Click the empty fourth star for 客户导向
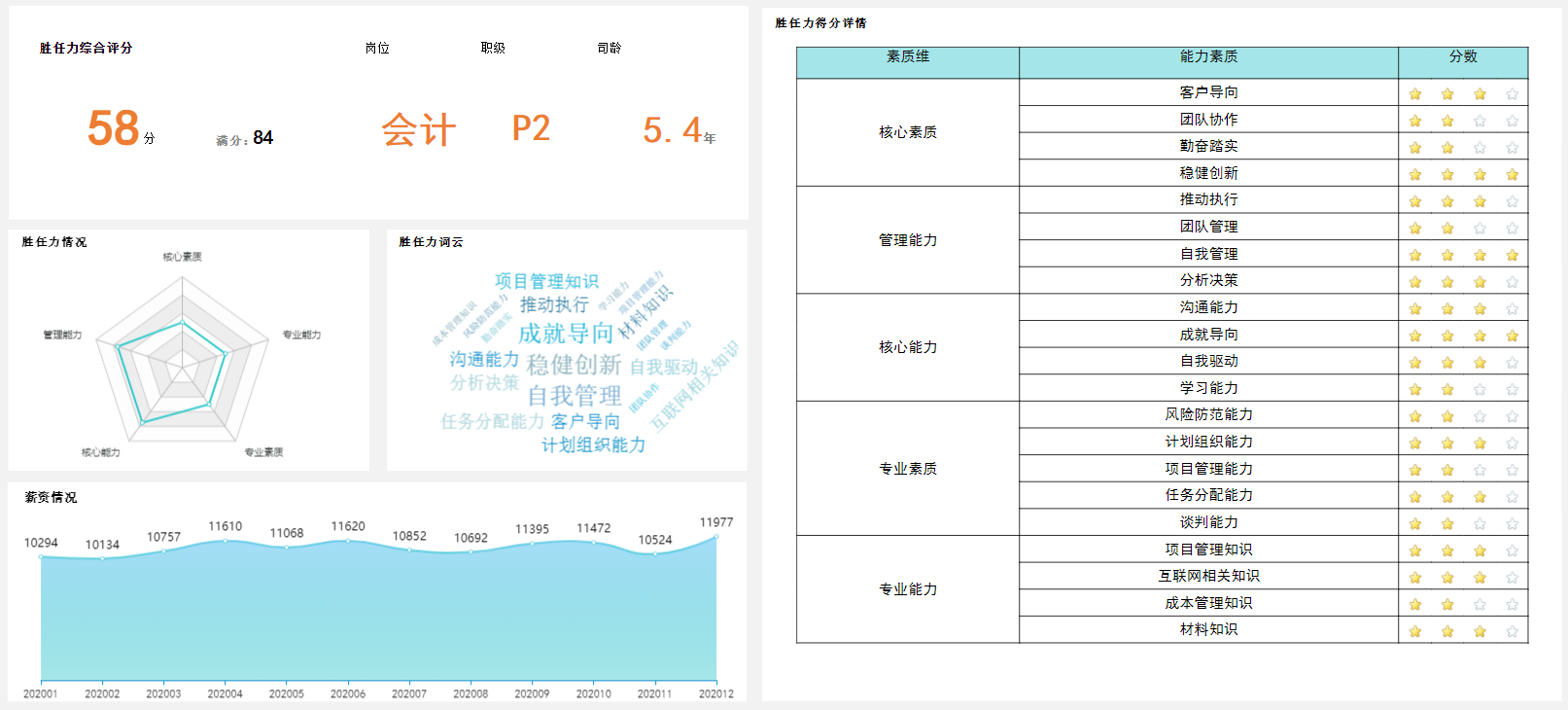 (x=1512, y=94)
